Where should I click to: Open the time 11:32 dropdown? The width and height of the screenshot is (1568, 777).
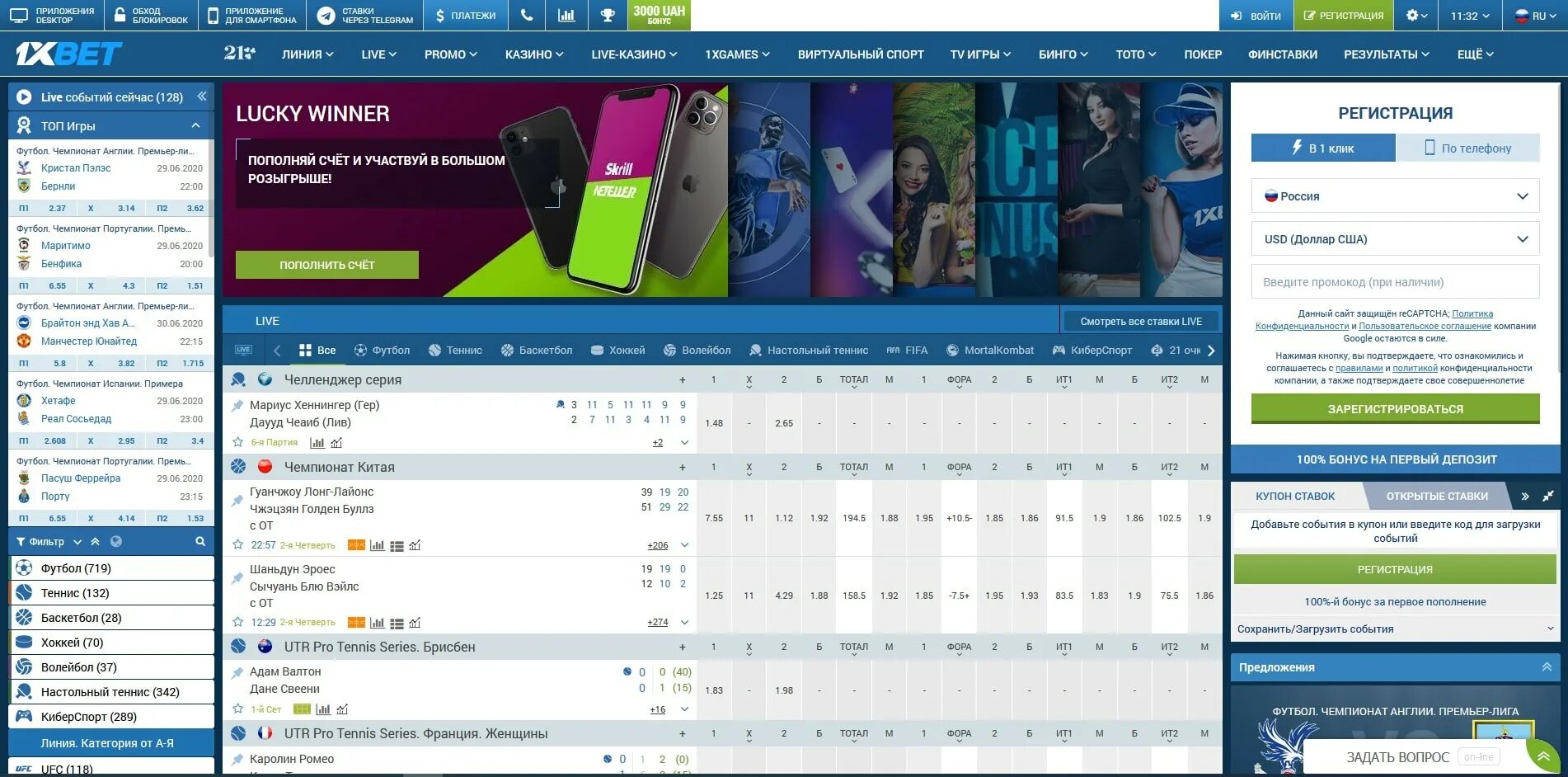coord(1471,16)
